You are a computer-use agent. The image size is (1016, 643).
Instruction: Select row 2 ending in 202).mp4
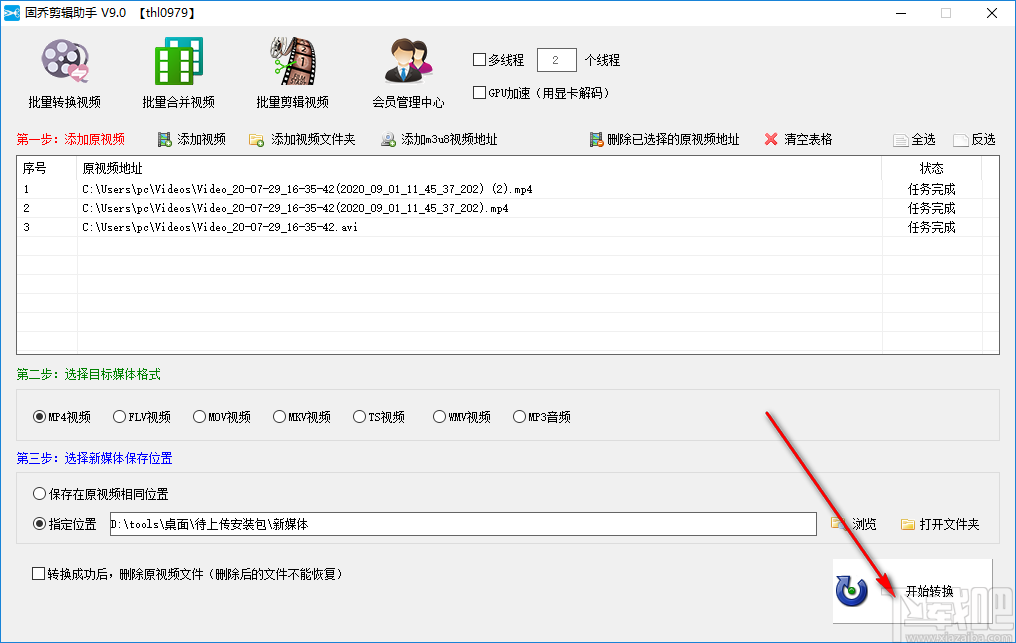tap(507, 208)
